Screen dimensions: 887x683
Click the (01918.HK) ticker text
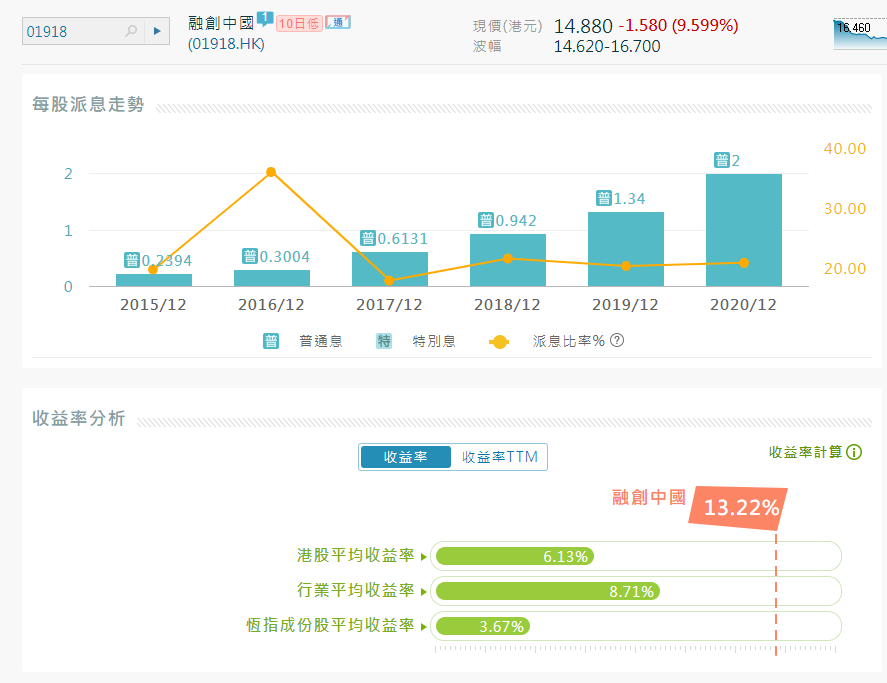point(226,44)
